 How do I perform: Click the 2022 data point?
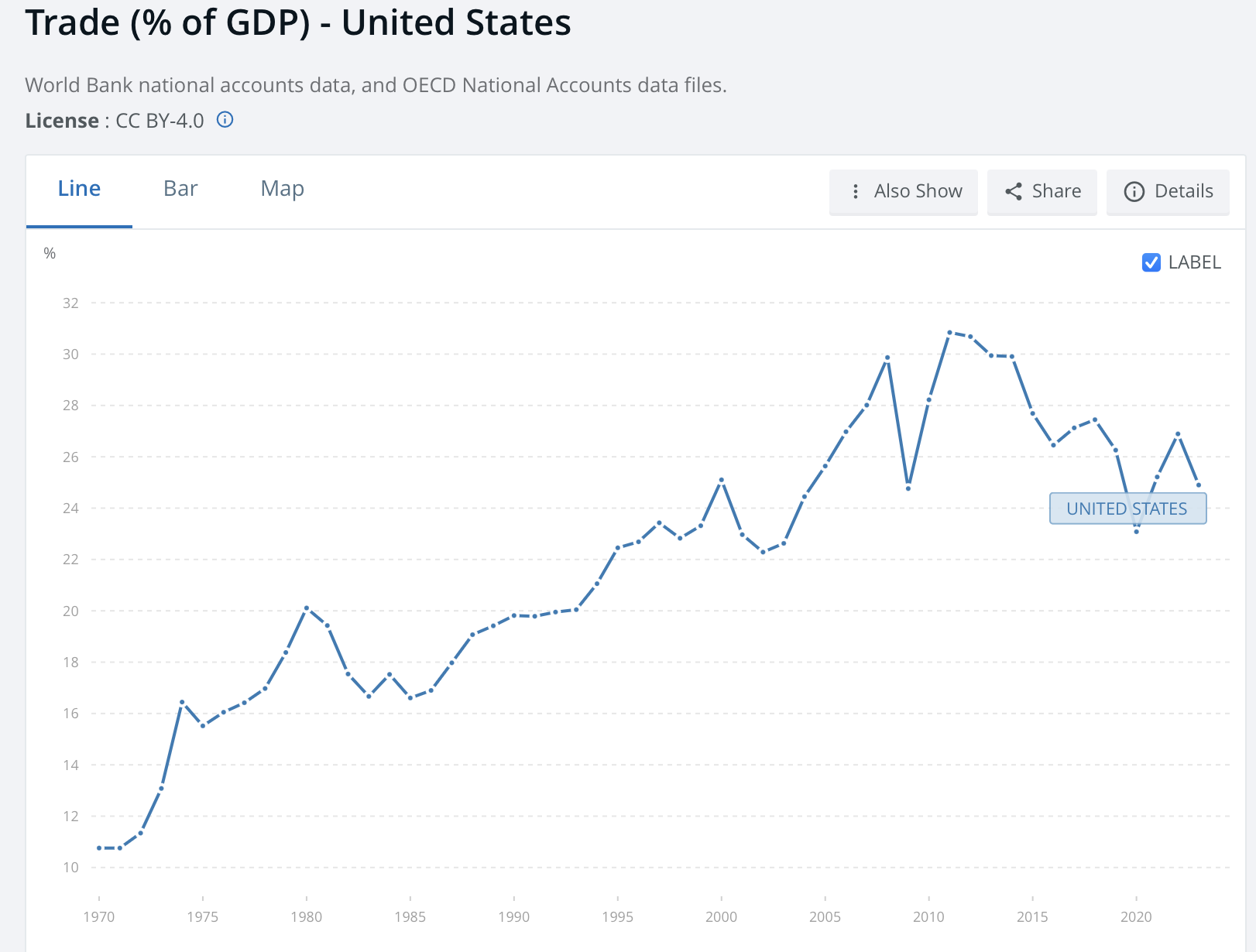point(1178,434)
